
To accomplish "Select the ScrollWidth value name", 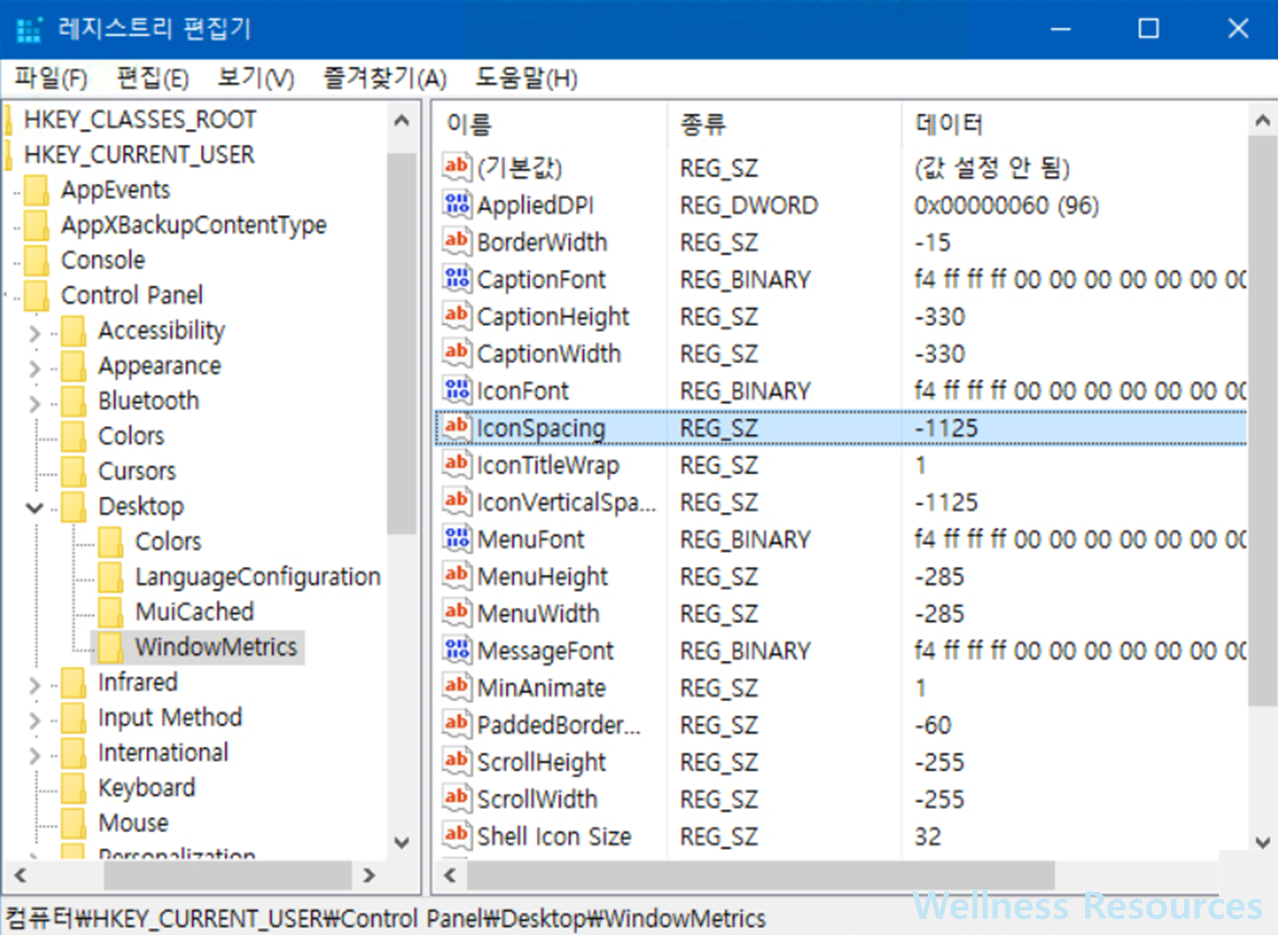I will pos(537,799).
